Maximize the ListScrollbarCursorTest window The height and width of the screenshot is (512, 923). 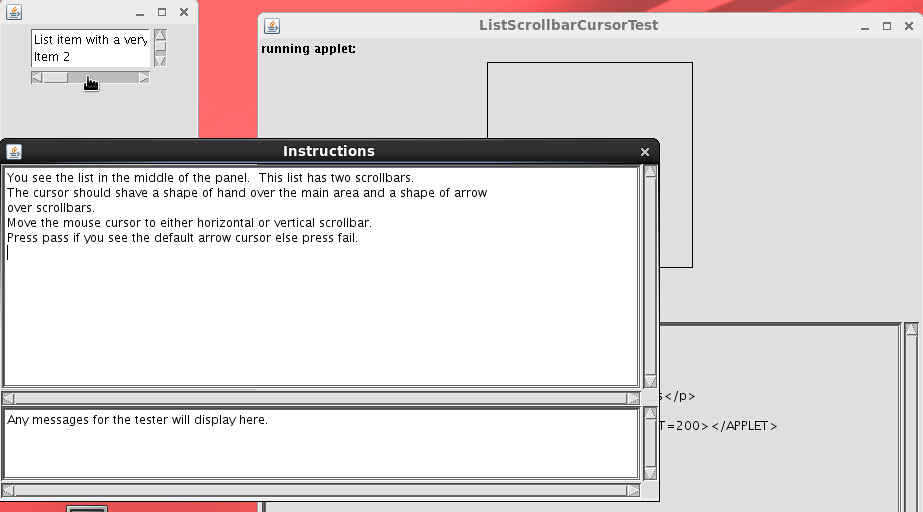click(x=887, y=26)
